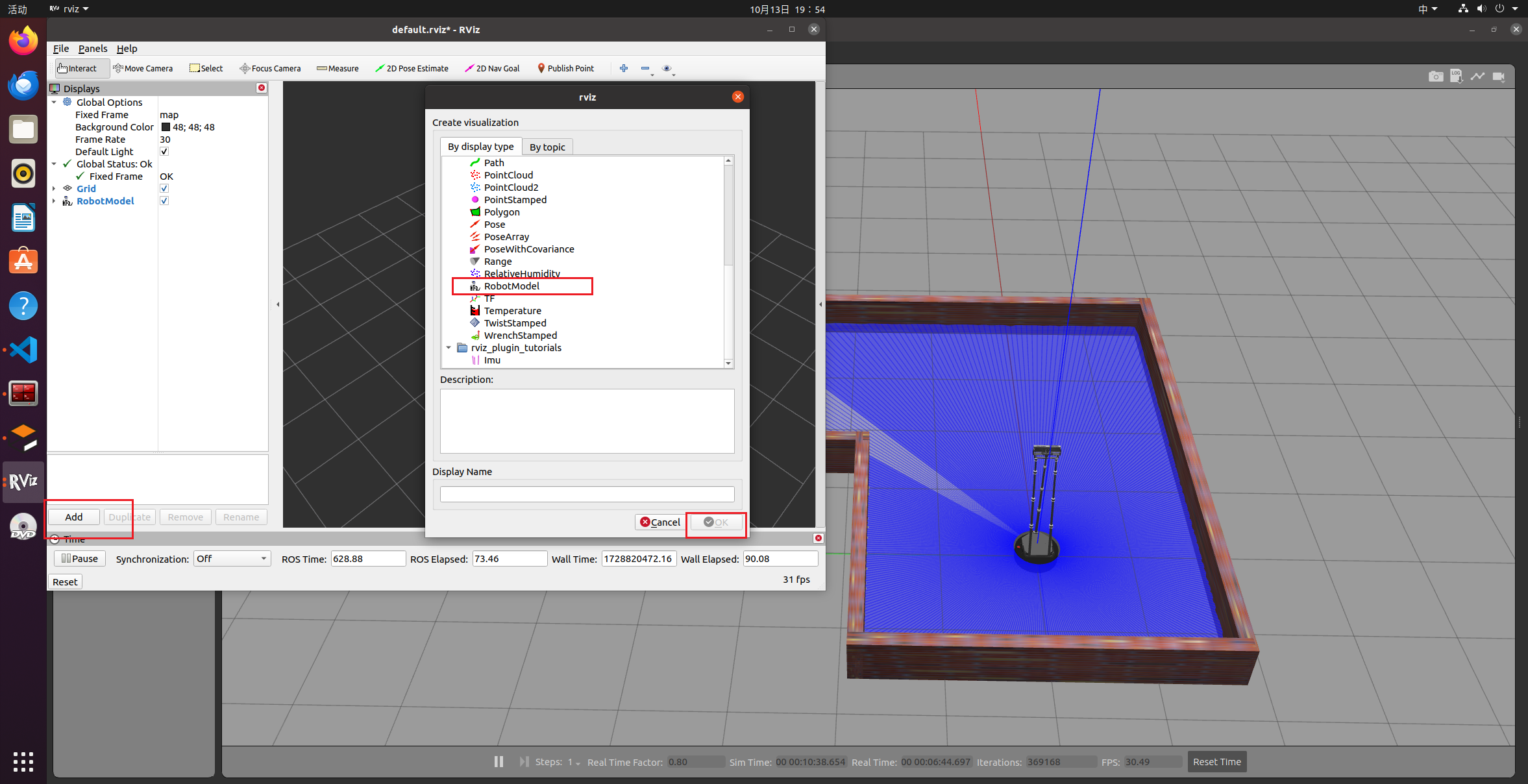1528x784 pixels.
Task: Collapse the Global Options tree node
Action: tap(54, 102)
